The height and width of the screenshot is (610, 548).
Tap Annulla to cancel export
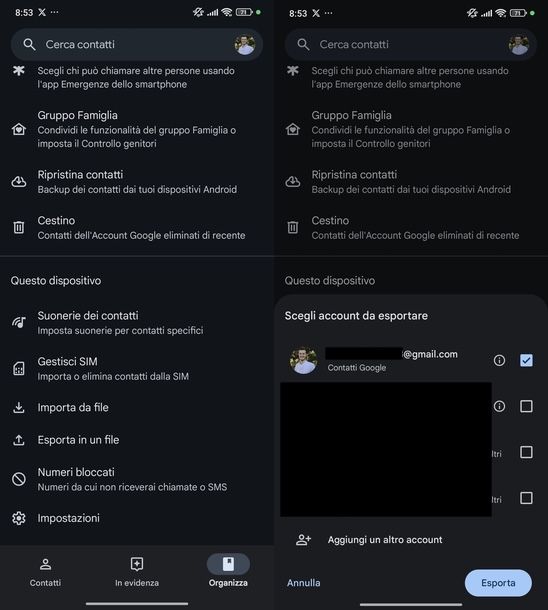(304, 583)
